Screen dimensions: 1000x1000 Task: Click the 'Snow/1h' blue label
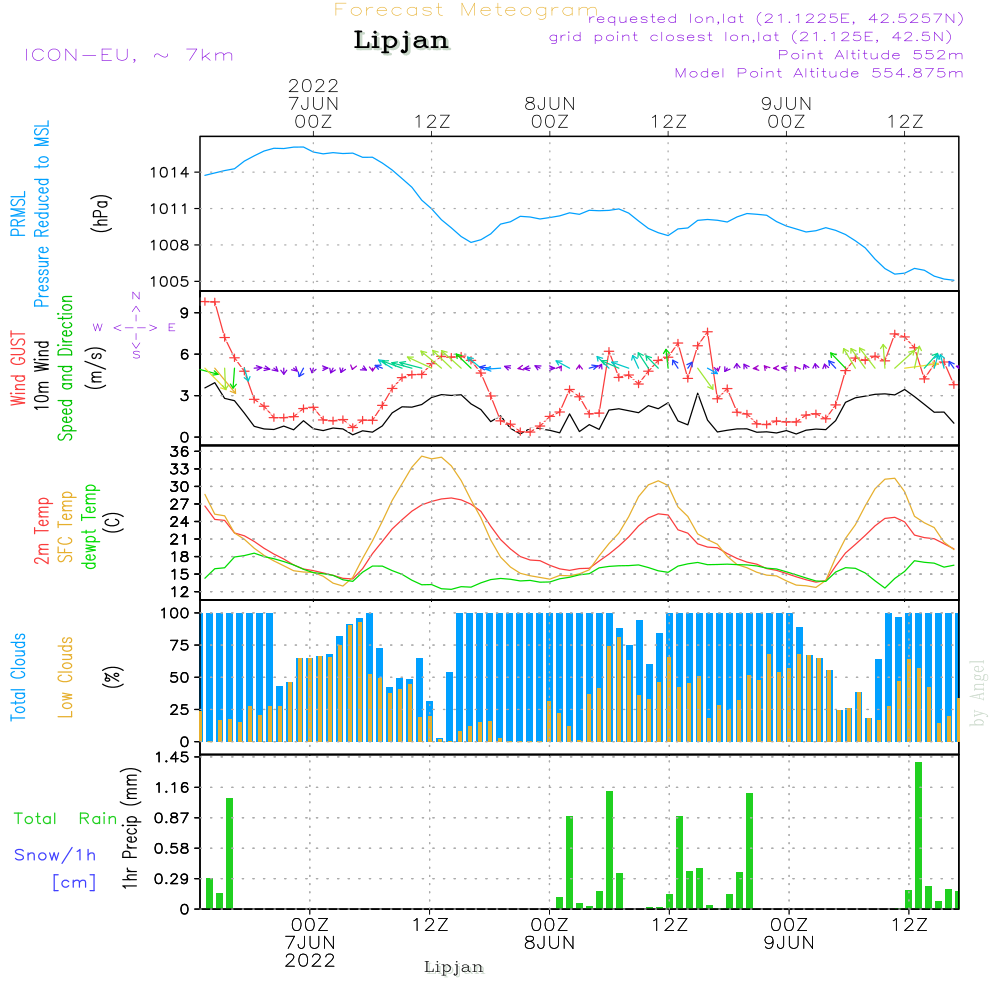click(55, 855)
